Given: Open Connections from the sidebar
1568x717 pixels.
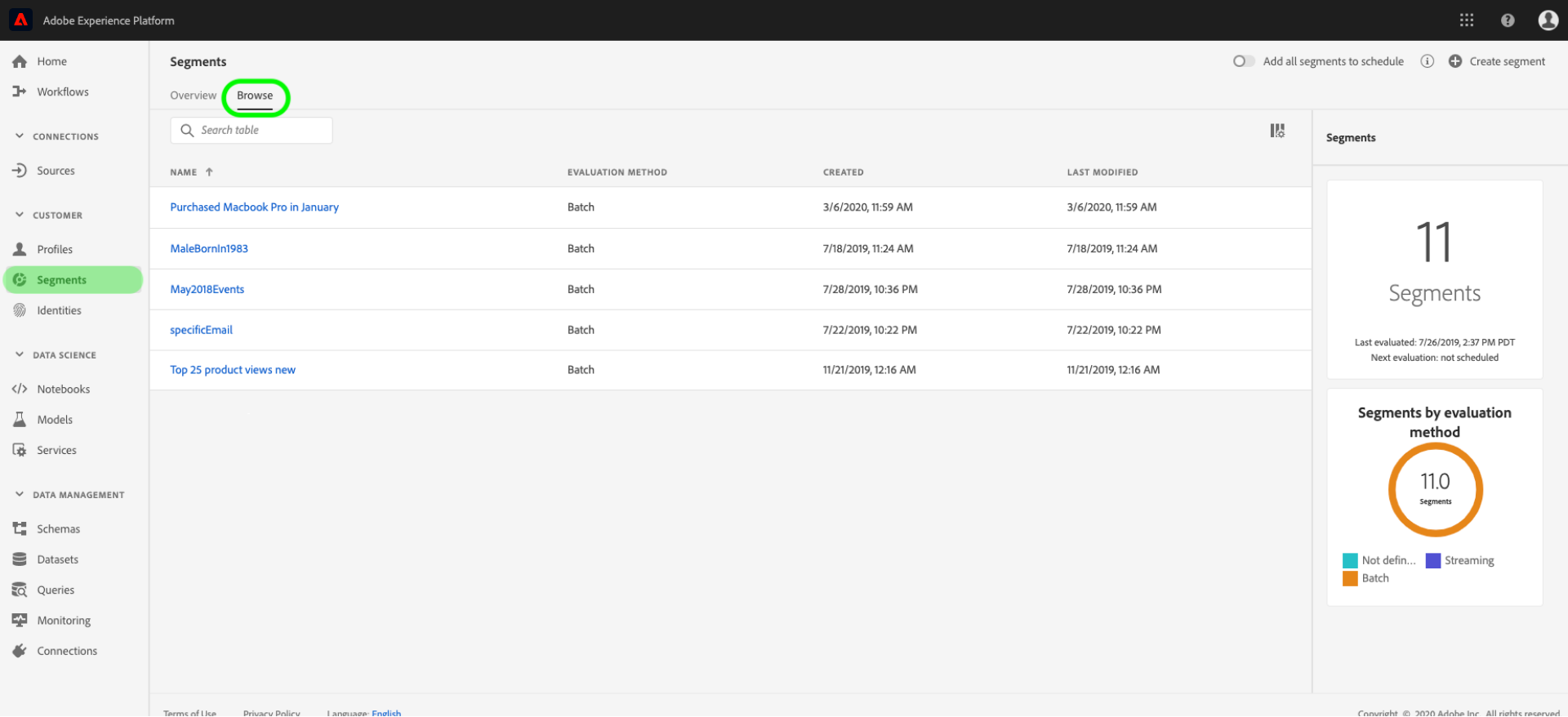Looking at the screenshot, I should [67, 651].
